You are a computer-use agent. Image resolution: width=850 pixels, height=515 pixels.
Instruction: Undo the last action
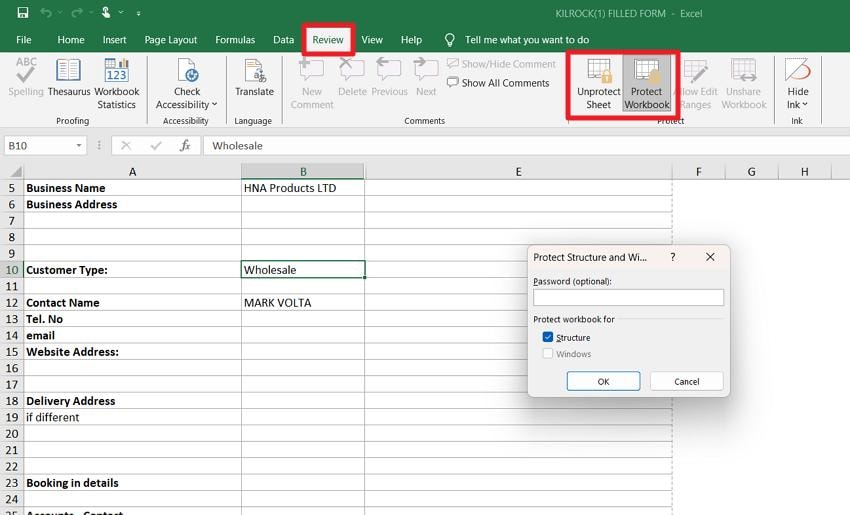(x=46, y=13)
